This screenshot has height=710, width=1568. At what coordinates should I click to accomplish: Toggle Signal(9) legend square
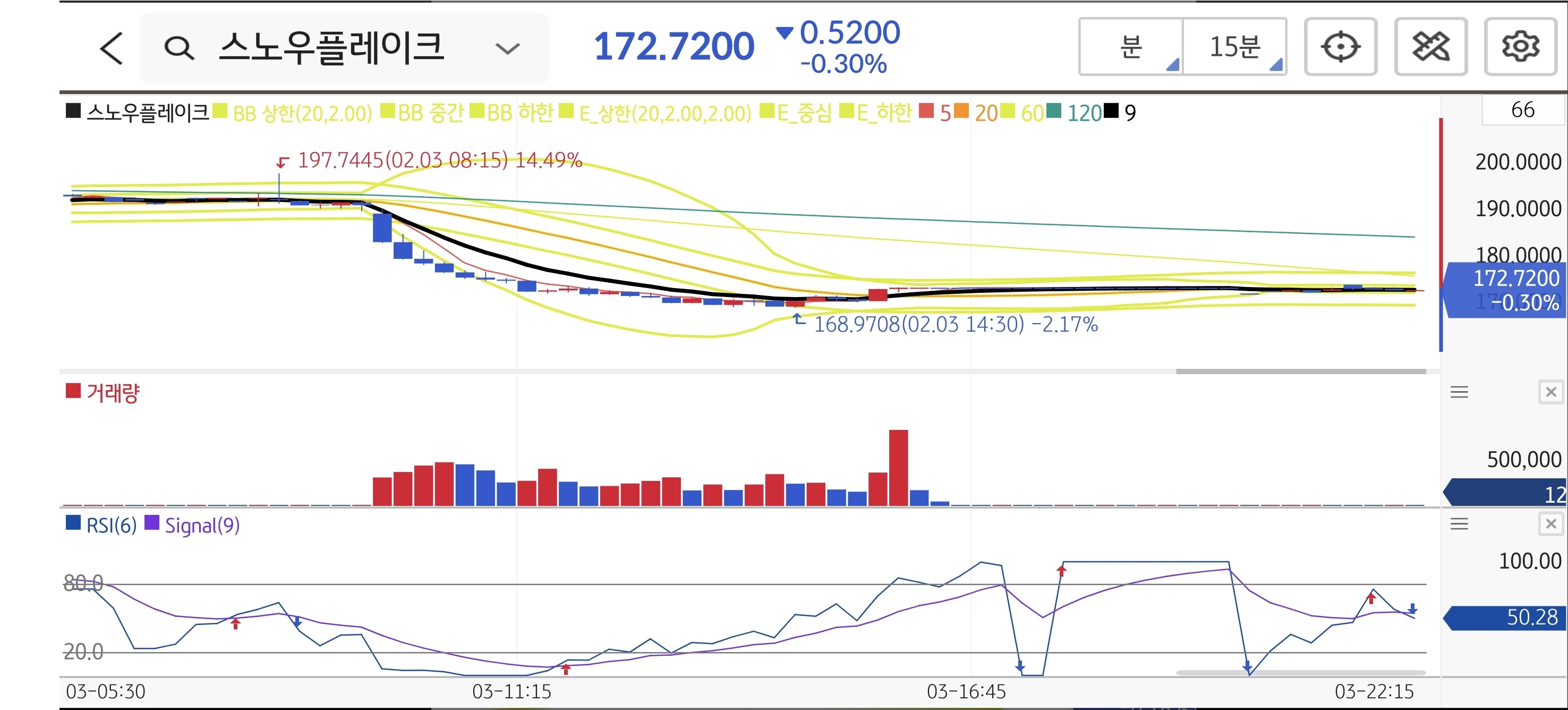coord(151,523)
